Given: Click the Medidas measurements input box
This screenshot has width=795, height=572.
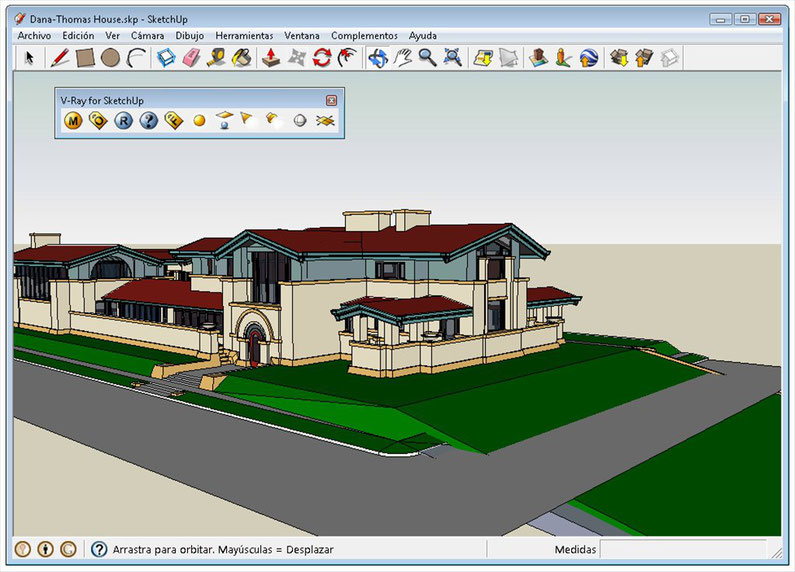Looking at the screenshot, I should (683, 549).
